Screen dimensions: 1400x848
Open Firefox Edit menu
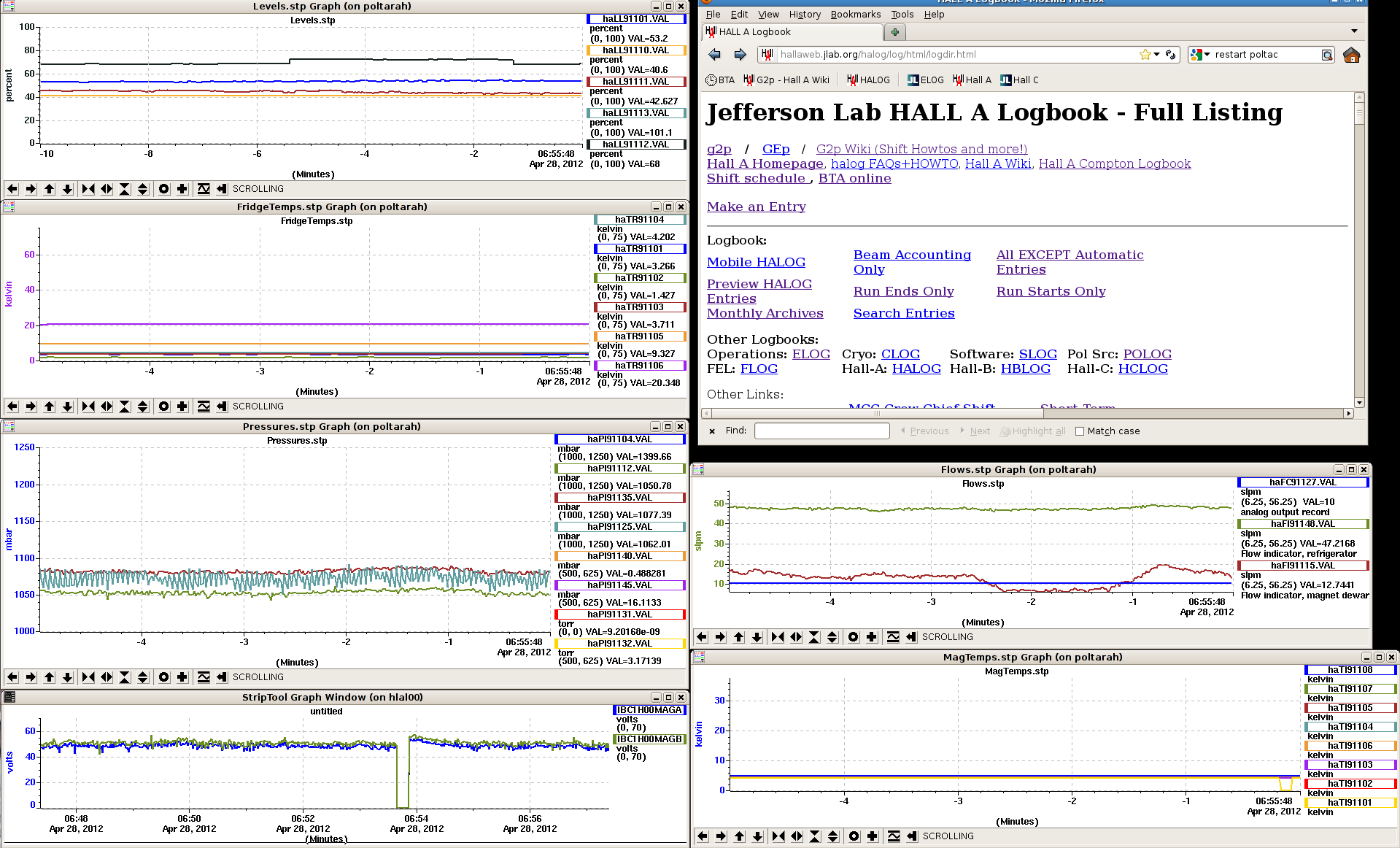click(x=739, y=15)
